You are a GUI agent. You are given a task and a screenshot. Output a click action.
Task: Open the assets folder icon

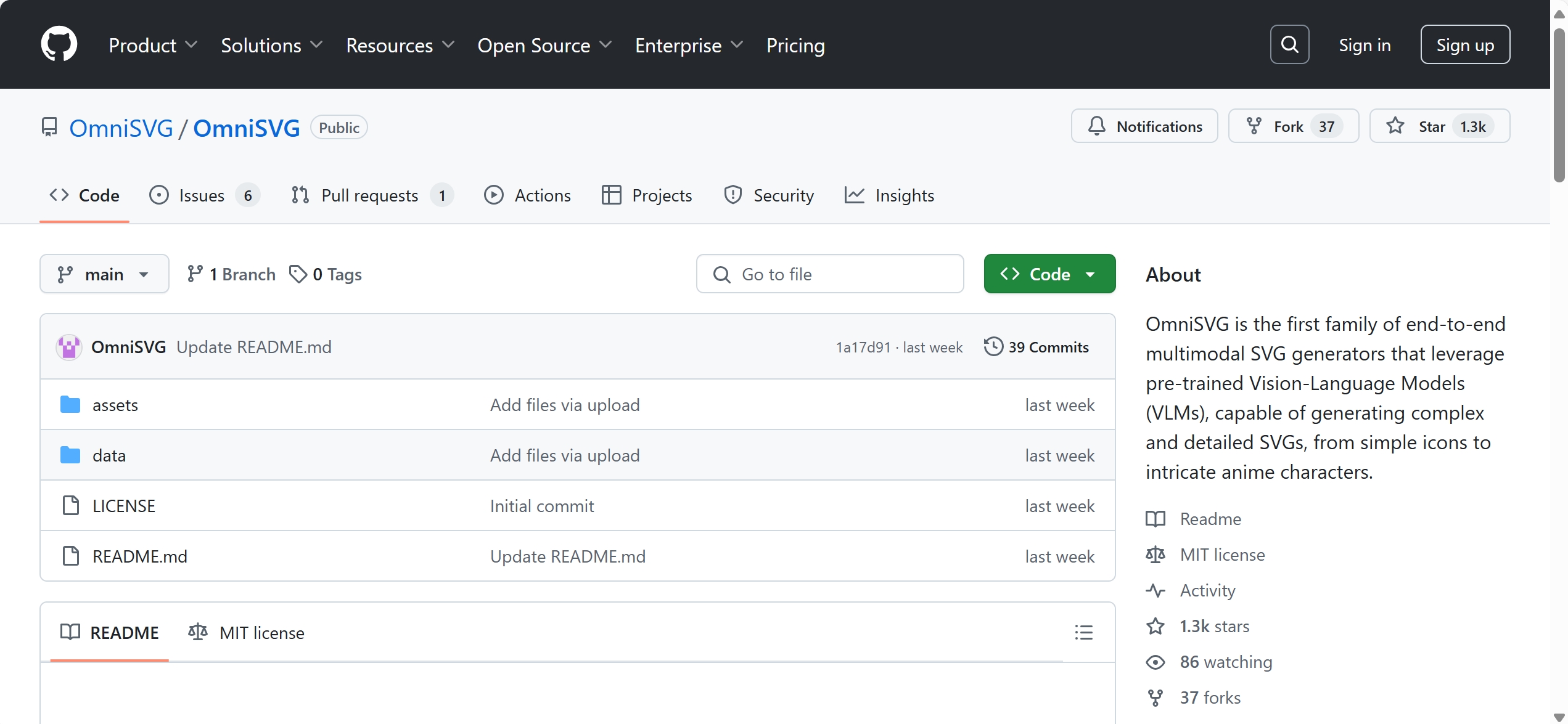[70, 405]
